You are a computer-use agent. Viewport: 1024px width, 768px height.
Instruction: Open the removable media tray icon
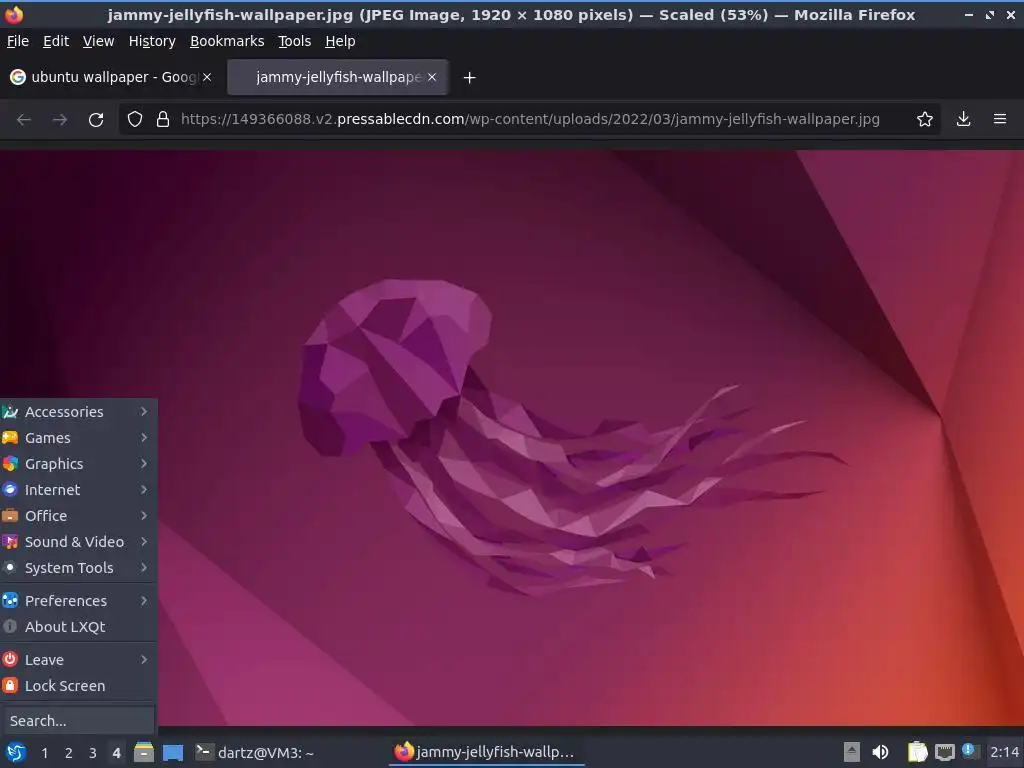(x=852, y=752)
